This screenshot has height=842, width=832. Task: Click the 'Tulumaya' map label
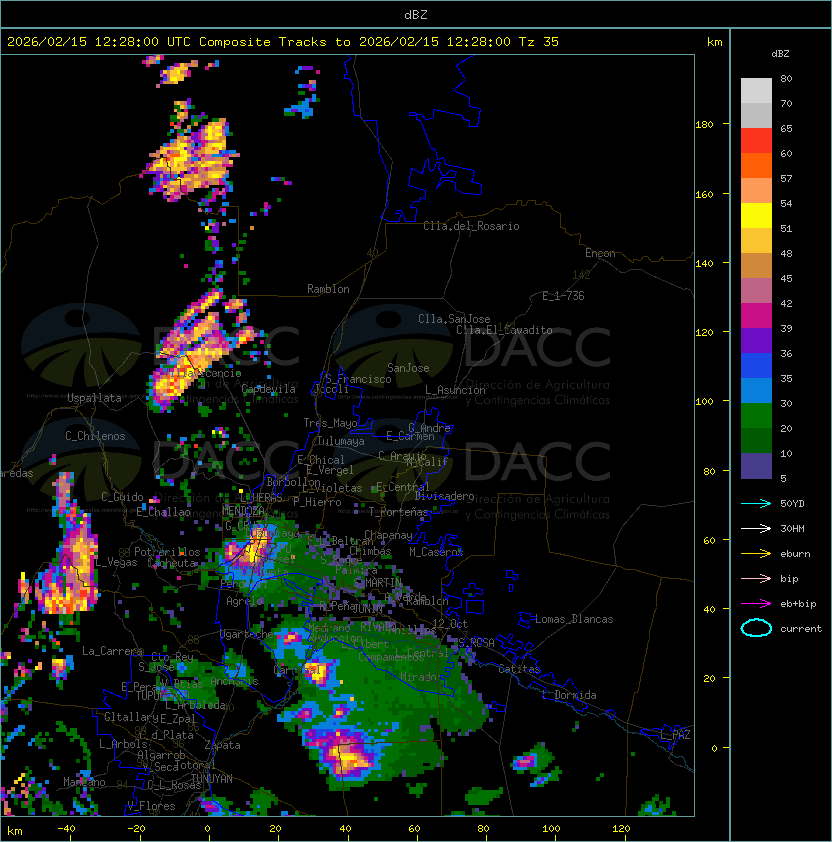341,441
